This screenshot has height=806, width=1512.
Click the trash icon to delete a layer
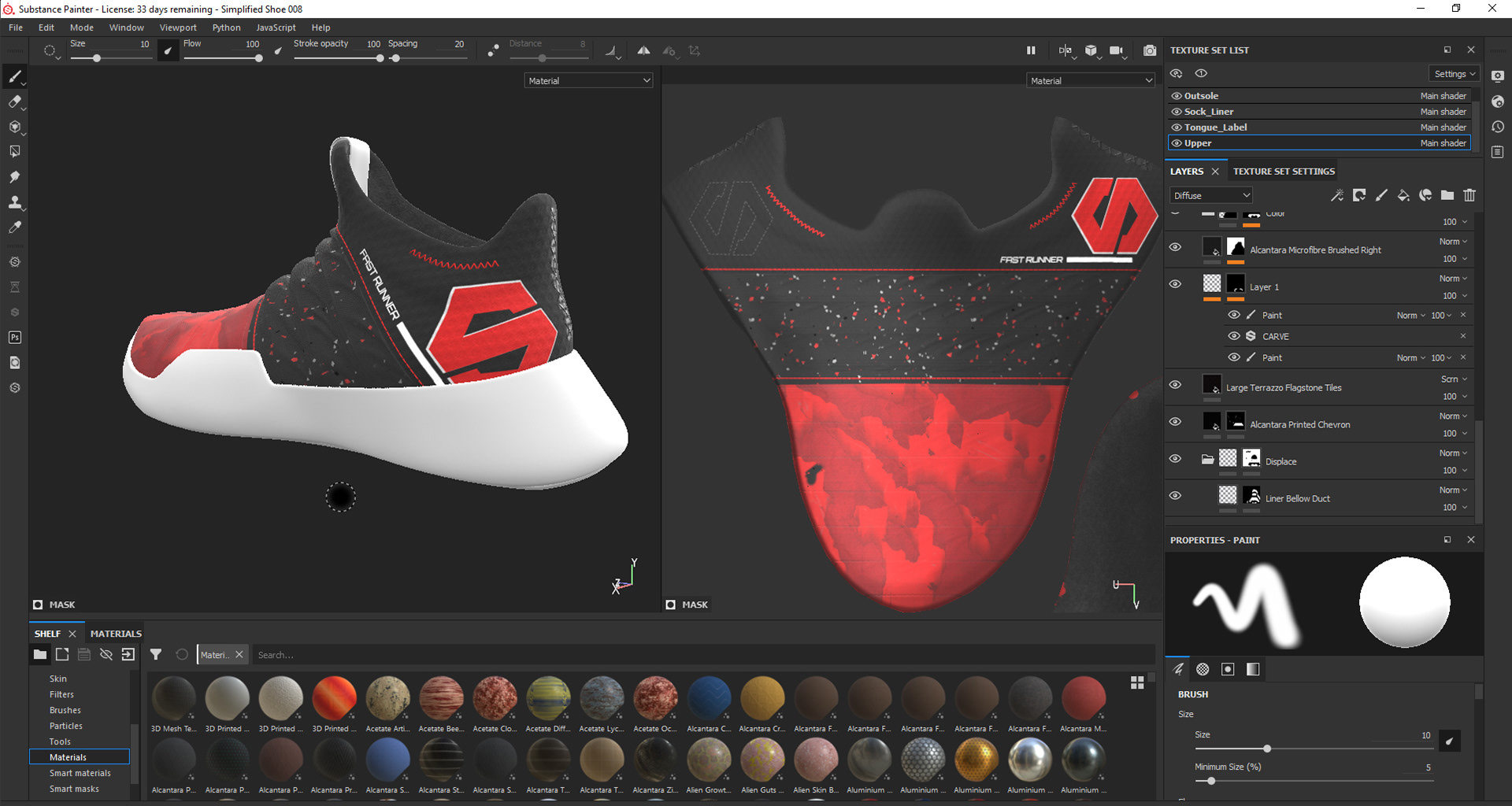1469,195
